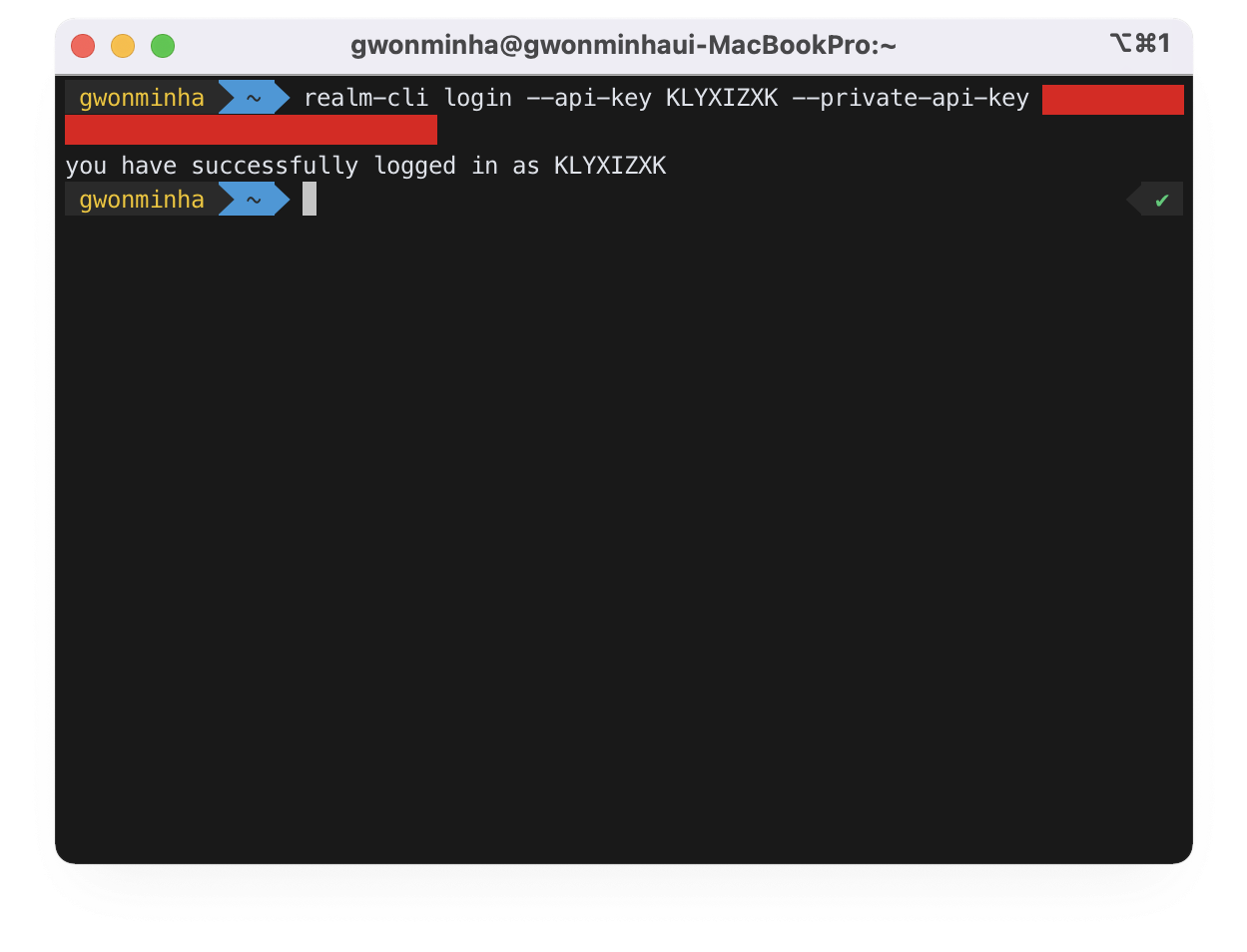Viewport: 1247px width, 952px height.
Task: Click the ⌥⌘1 shortcut indicator in title bar
Action: tap(1140, 43)
